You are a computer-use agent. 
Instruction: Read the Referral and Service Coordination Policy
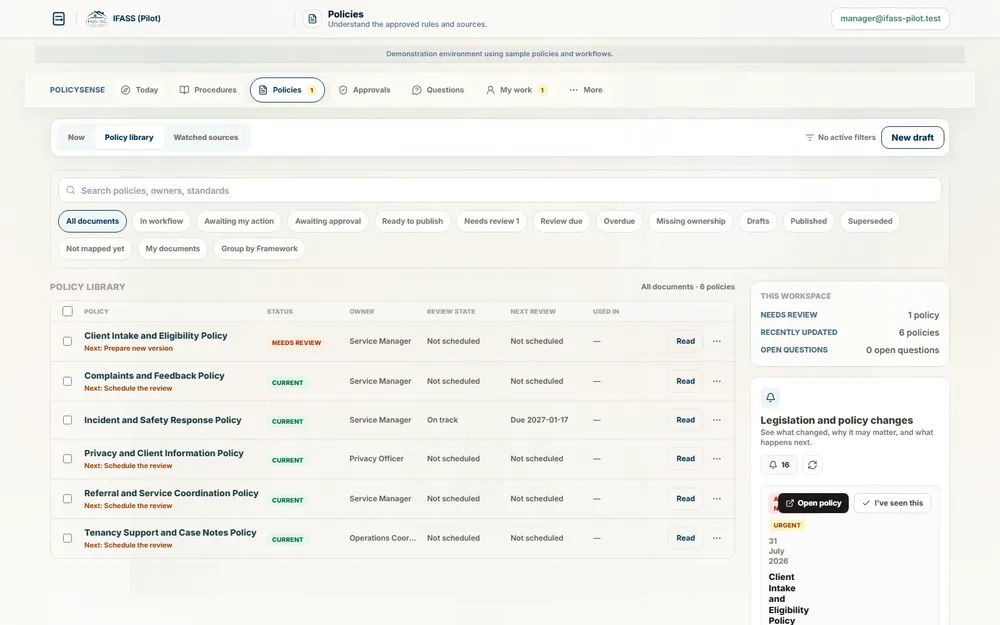[686, 499]
